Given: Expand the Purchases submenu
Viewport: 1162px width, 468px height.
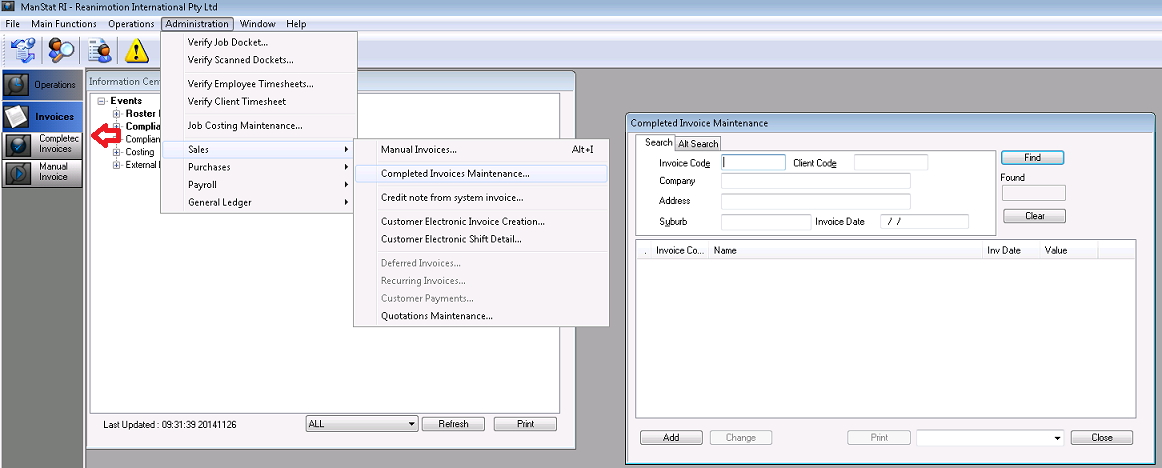Looking at the screenshot, I should 209,167.
